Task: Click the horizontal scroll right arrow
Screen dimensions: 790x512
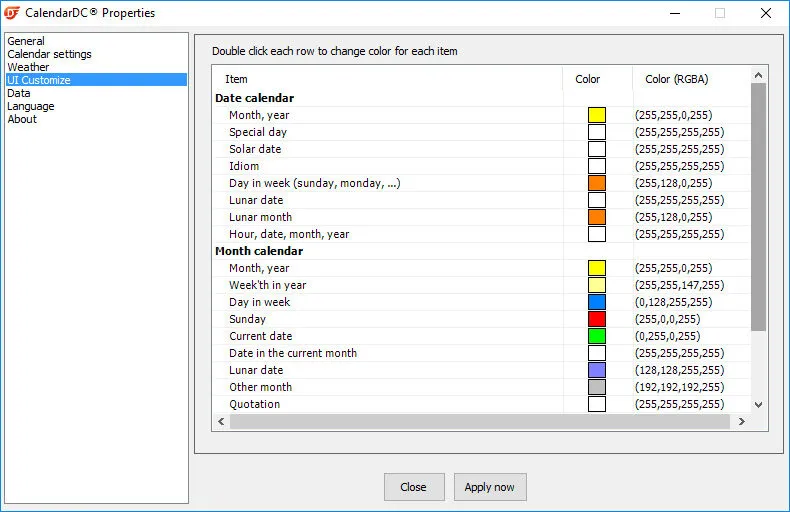Action: 741,422
